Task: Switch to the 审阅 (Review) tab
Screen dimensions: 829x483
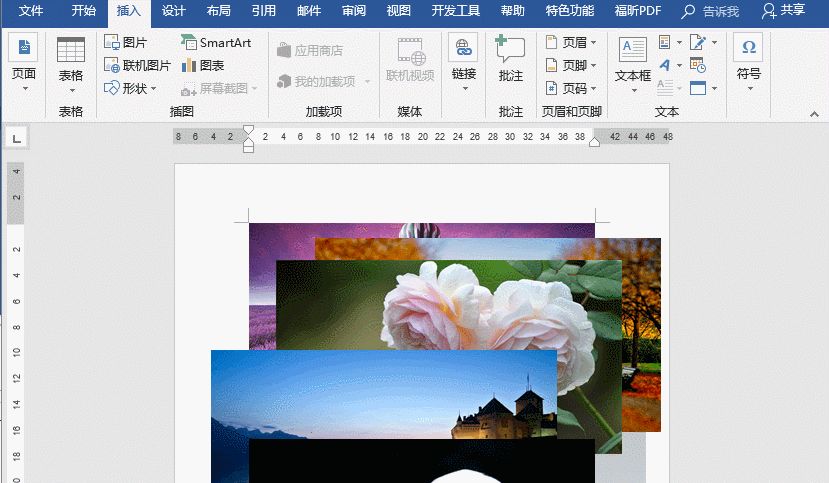Action: (x=354, y=11)
